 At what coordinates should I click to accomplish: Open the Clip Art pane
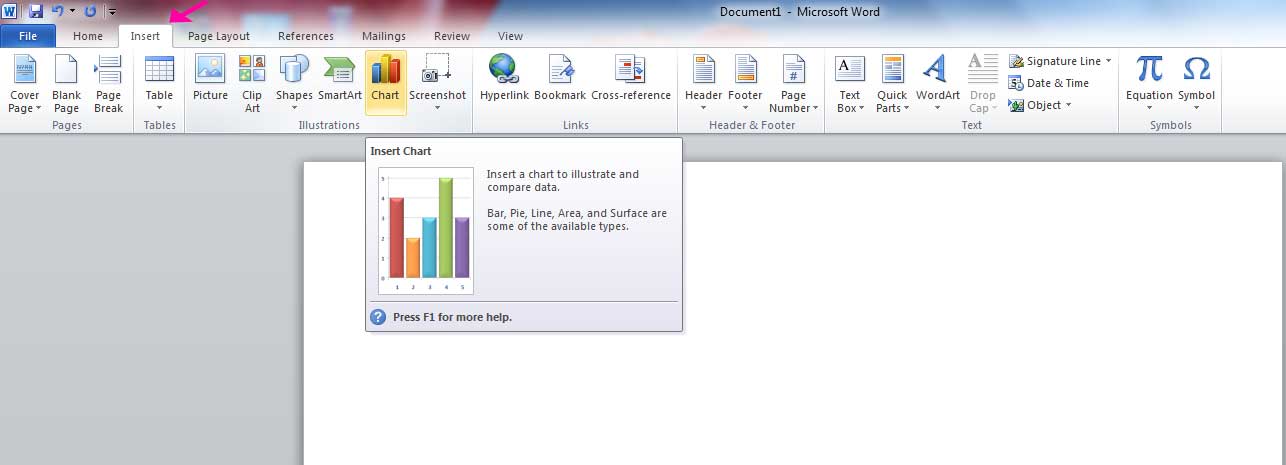click(252, 84)
